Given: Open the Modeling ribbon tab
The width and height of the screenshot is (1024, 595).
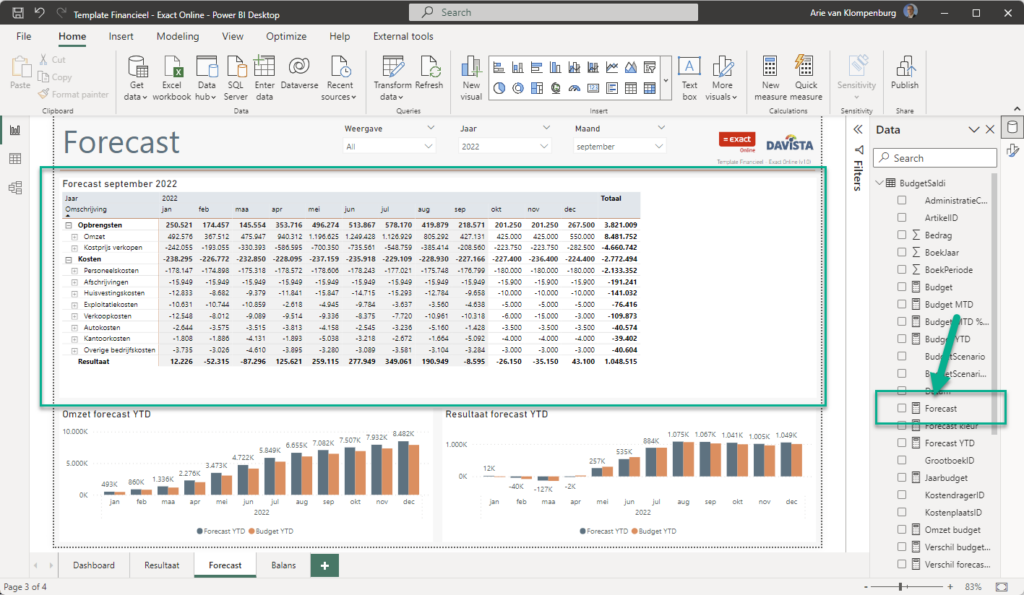Looking at the screenshot, I should coord(177,36).
